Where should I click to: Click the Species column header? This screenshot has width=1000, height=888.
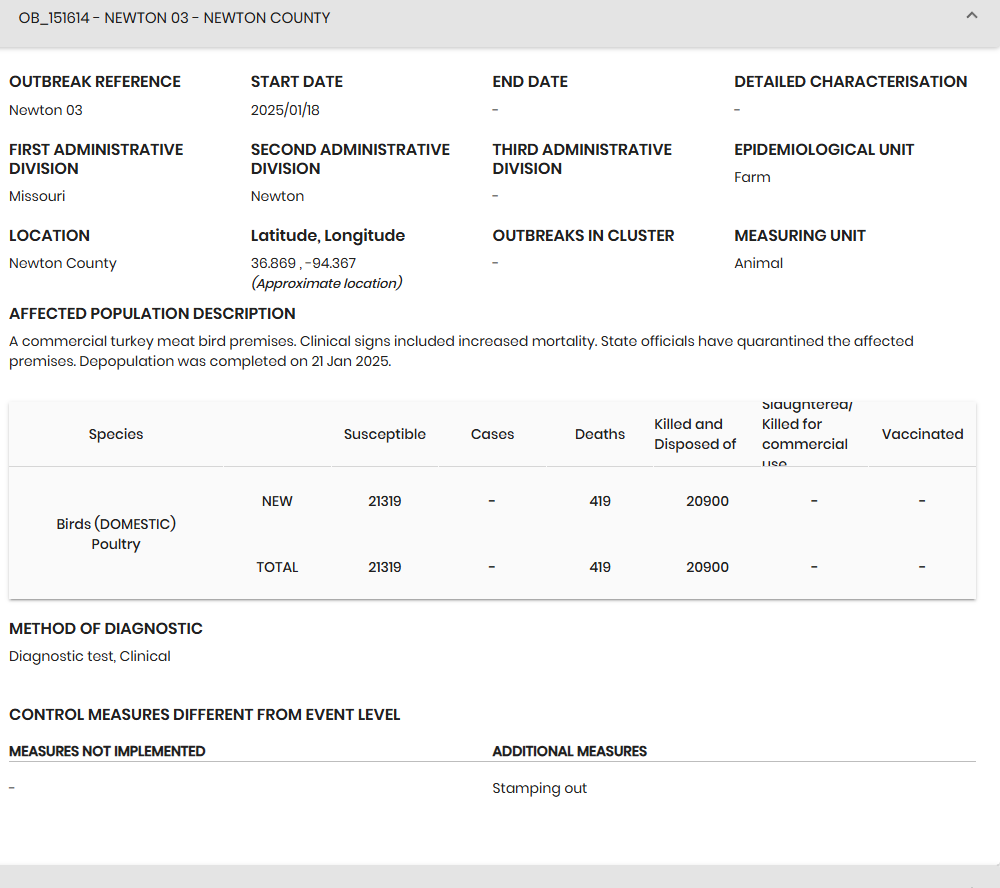pos(116,434)
